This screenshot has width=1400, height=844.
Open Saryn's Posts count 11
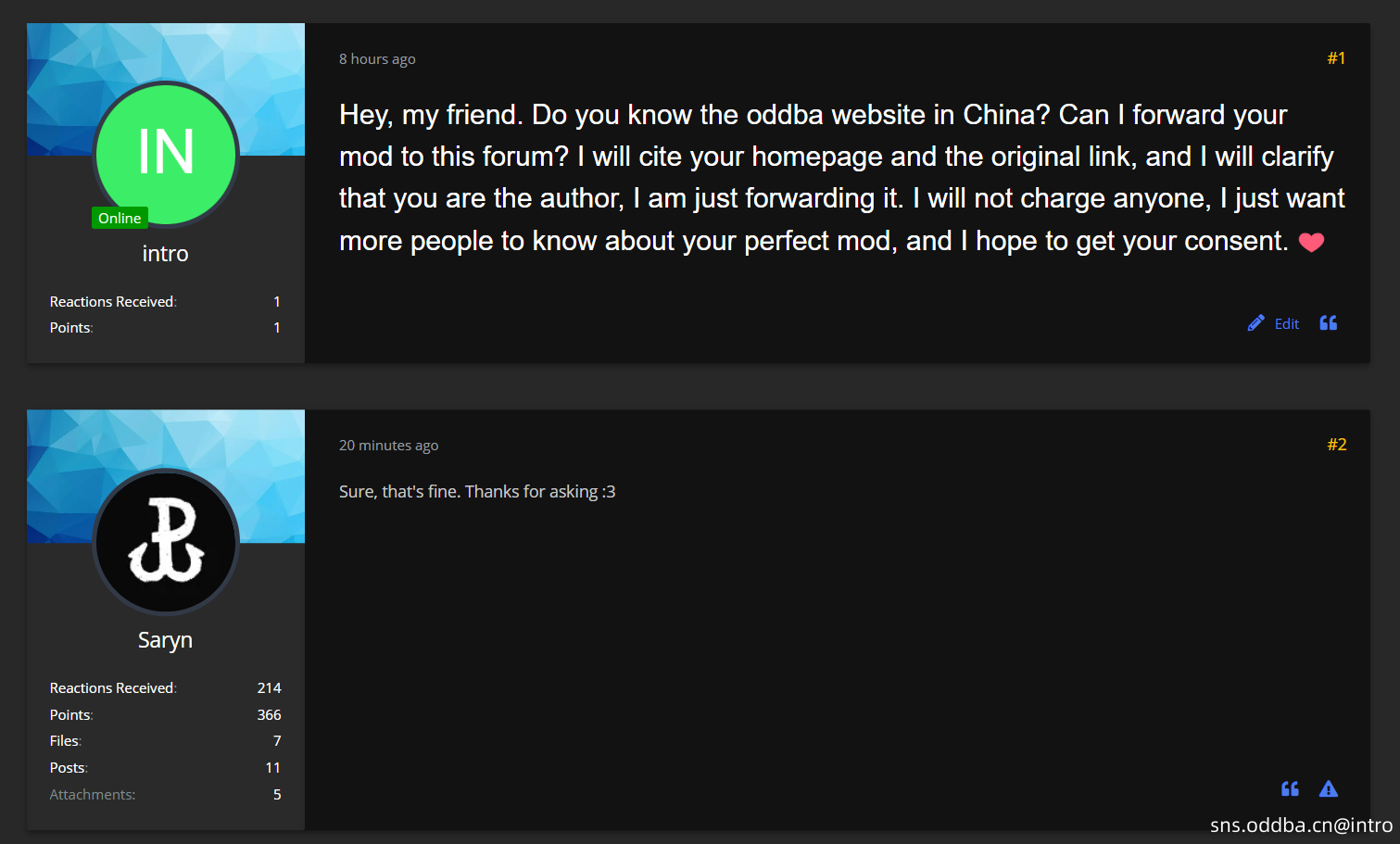(272, 768)
